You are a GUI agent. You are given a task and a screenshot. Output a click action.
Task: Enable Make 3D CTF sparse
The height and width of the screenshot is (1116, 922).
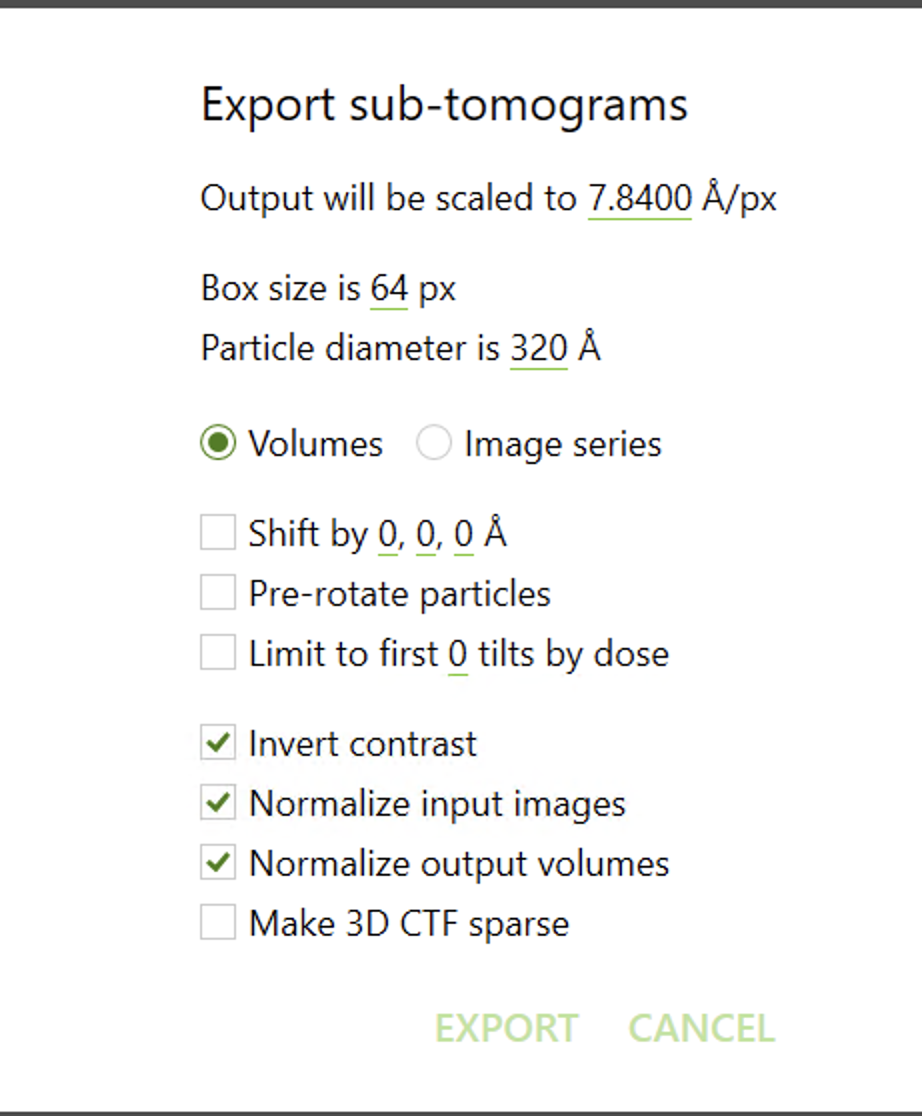[218, 922]
